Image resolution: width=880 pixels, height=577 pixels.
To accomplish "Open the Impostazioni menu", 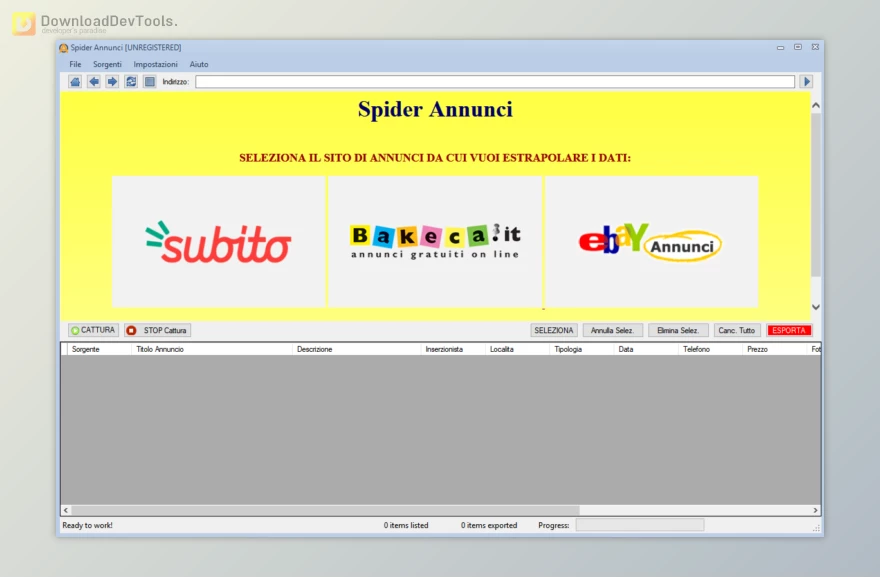I will pos(155,65).
